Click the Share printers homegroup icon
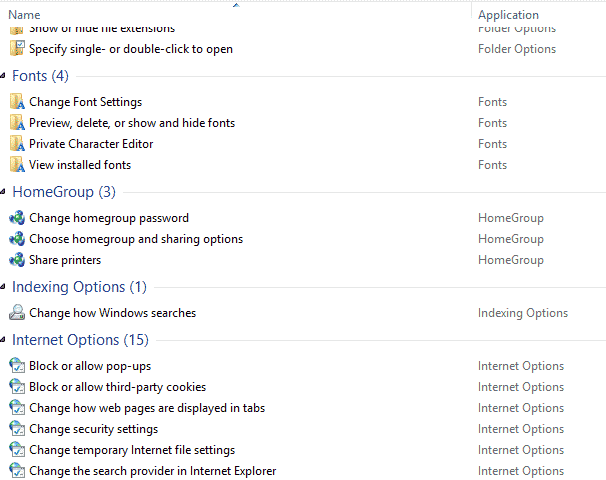 [x=16, y=260]
